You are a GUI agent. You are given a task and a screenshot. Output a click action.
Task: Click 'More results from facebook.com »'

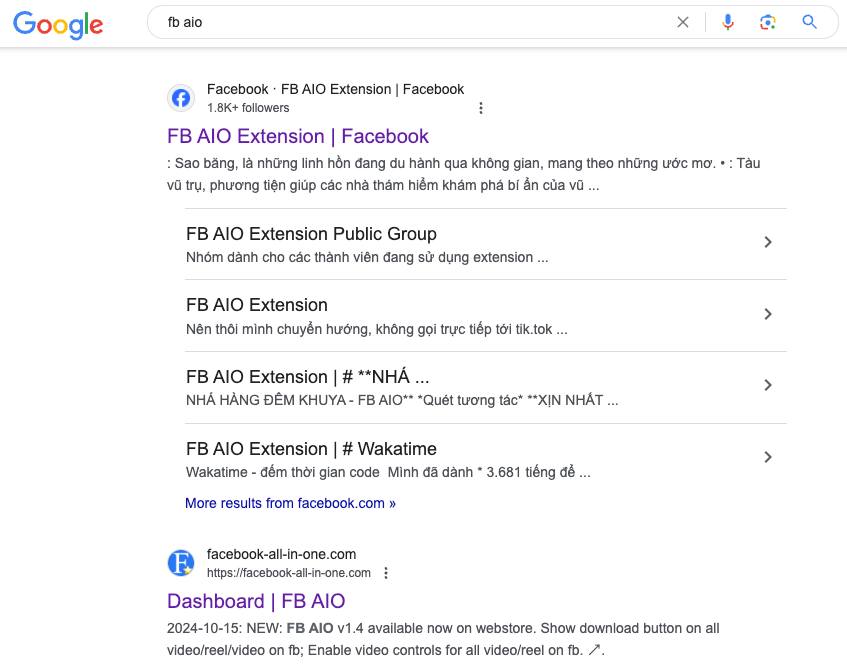click(290, 504)
